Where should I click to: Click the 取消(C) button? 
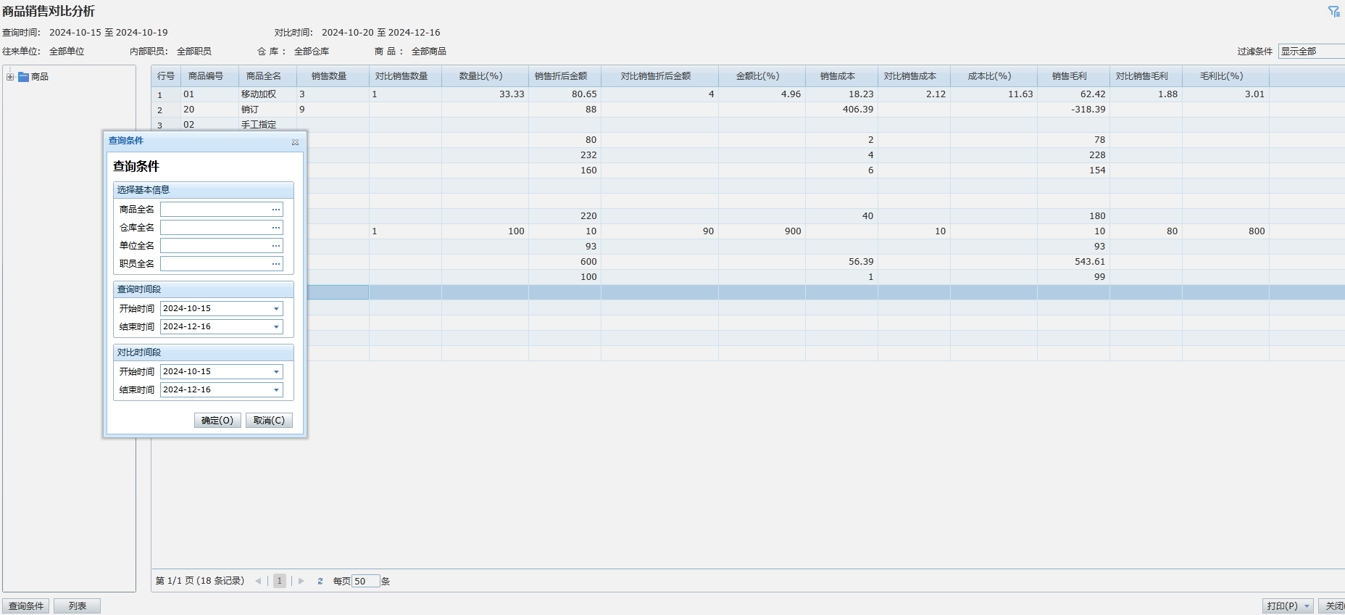(268, 421)
